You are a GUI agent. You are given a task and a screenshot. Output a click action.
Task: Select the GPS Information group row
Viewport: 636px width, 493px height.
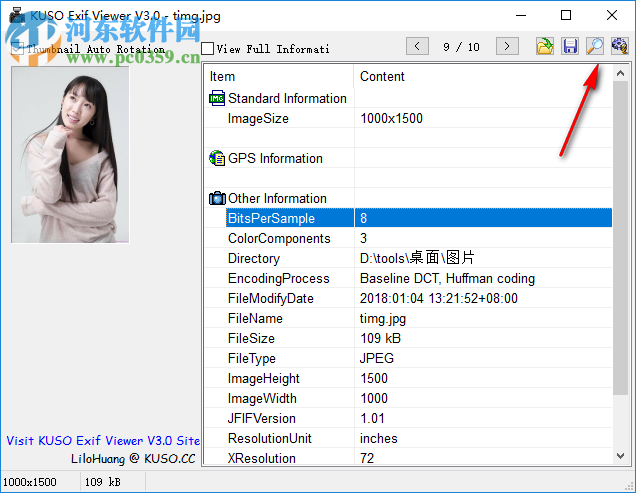[408, 158]
